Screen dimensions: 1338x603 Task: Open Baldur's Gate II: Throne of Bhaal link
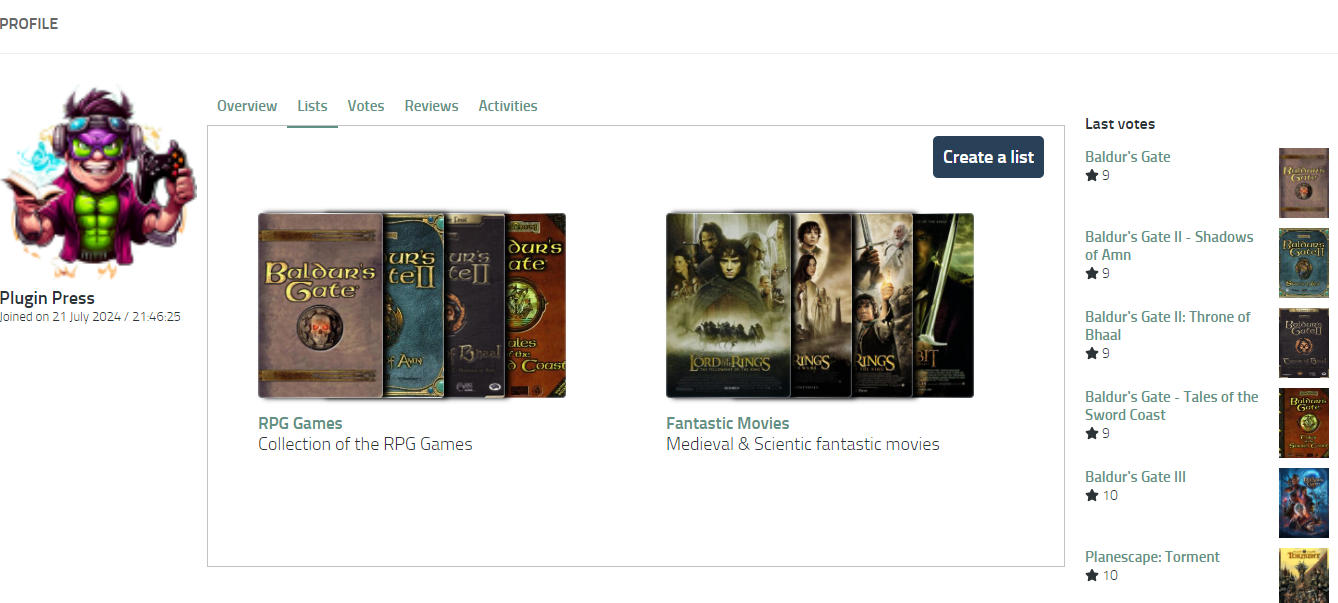tap(1168, 326)
